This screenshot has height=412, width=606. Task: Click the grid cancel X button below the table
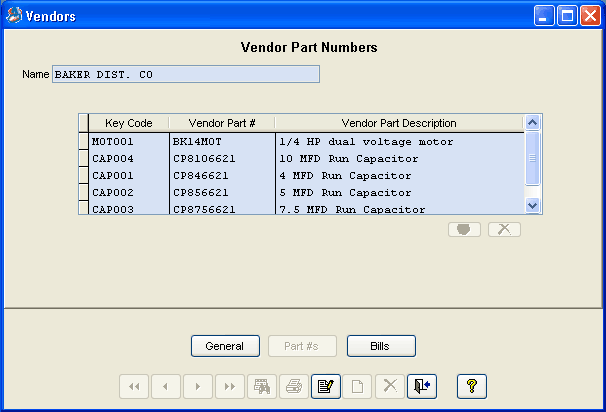[504, 230]
